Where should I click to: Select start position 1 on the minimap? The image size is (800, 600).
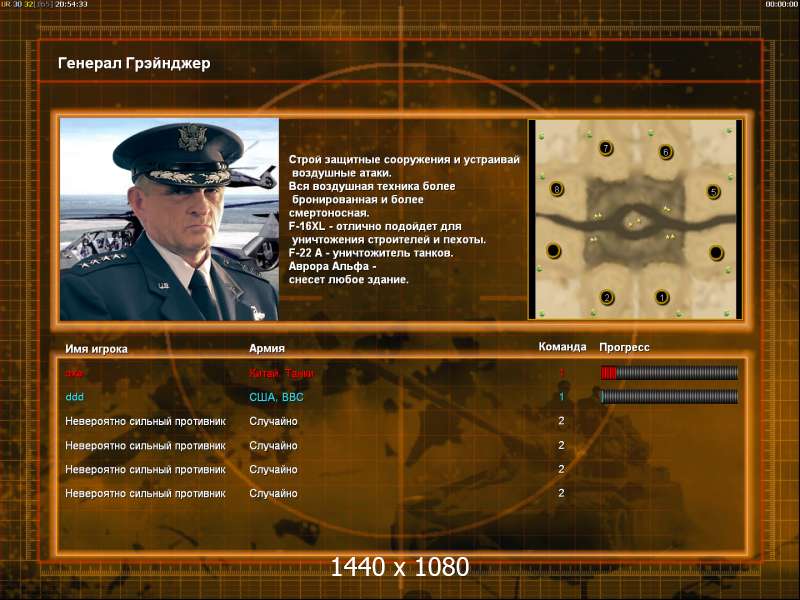pos(662,297)
